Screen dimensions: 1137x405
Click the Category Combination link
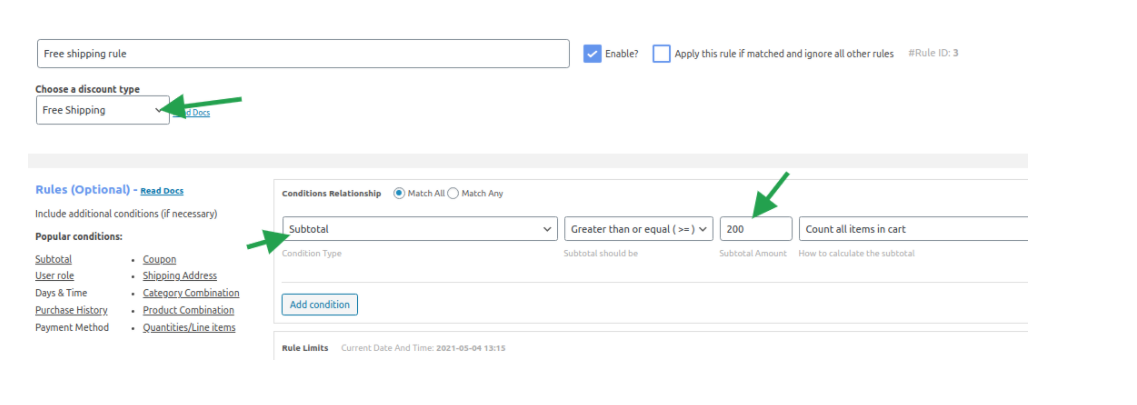pos(191,293)
